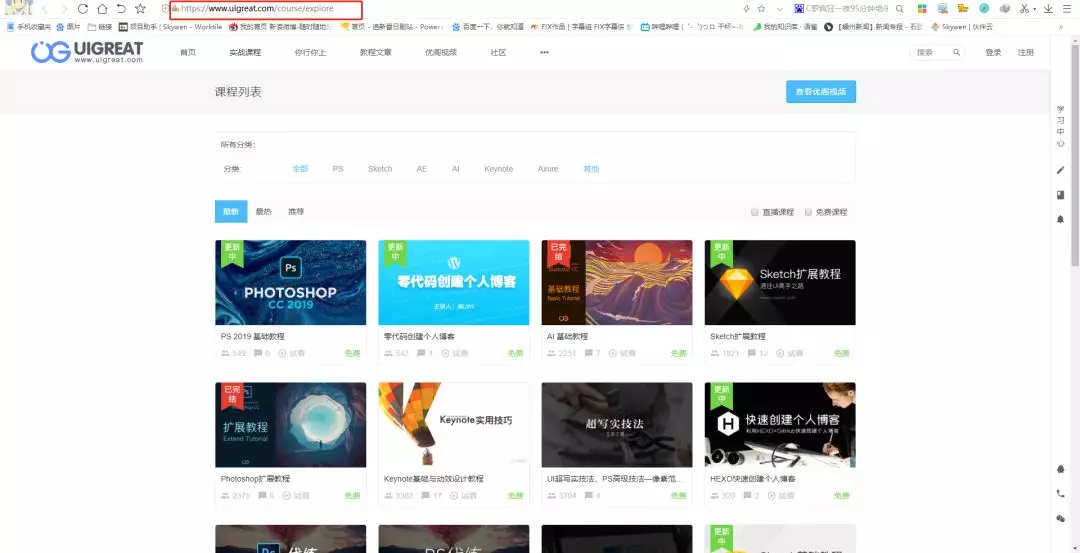Image resolution: width=1080 pixels, height=553 pixels.
Task: Reload the page with the refresh icon
Action: [x=83, y=9]
